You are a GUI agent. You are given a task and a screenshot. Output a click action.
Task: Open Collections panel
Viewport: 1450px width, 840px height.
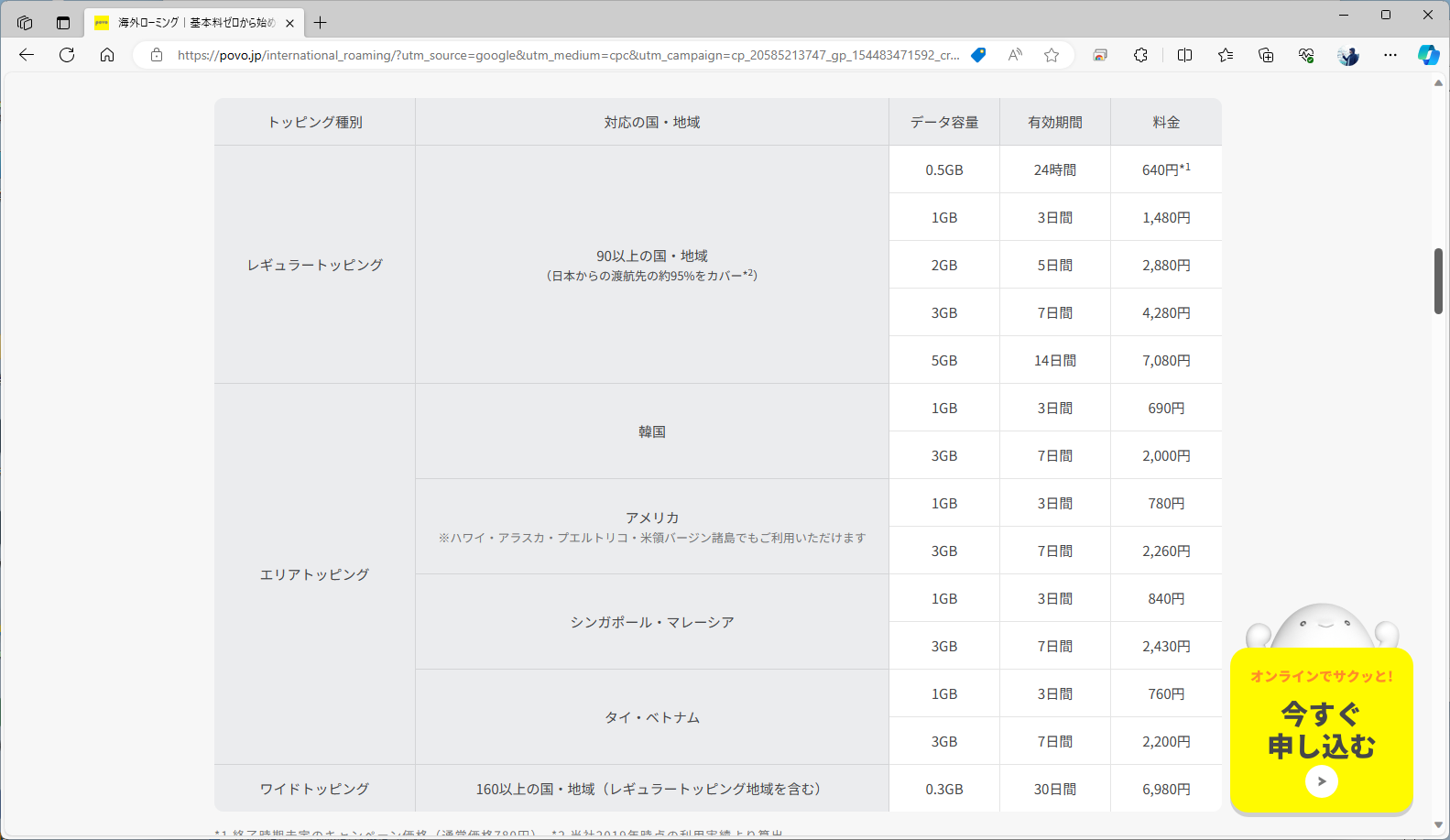1266,55
